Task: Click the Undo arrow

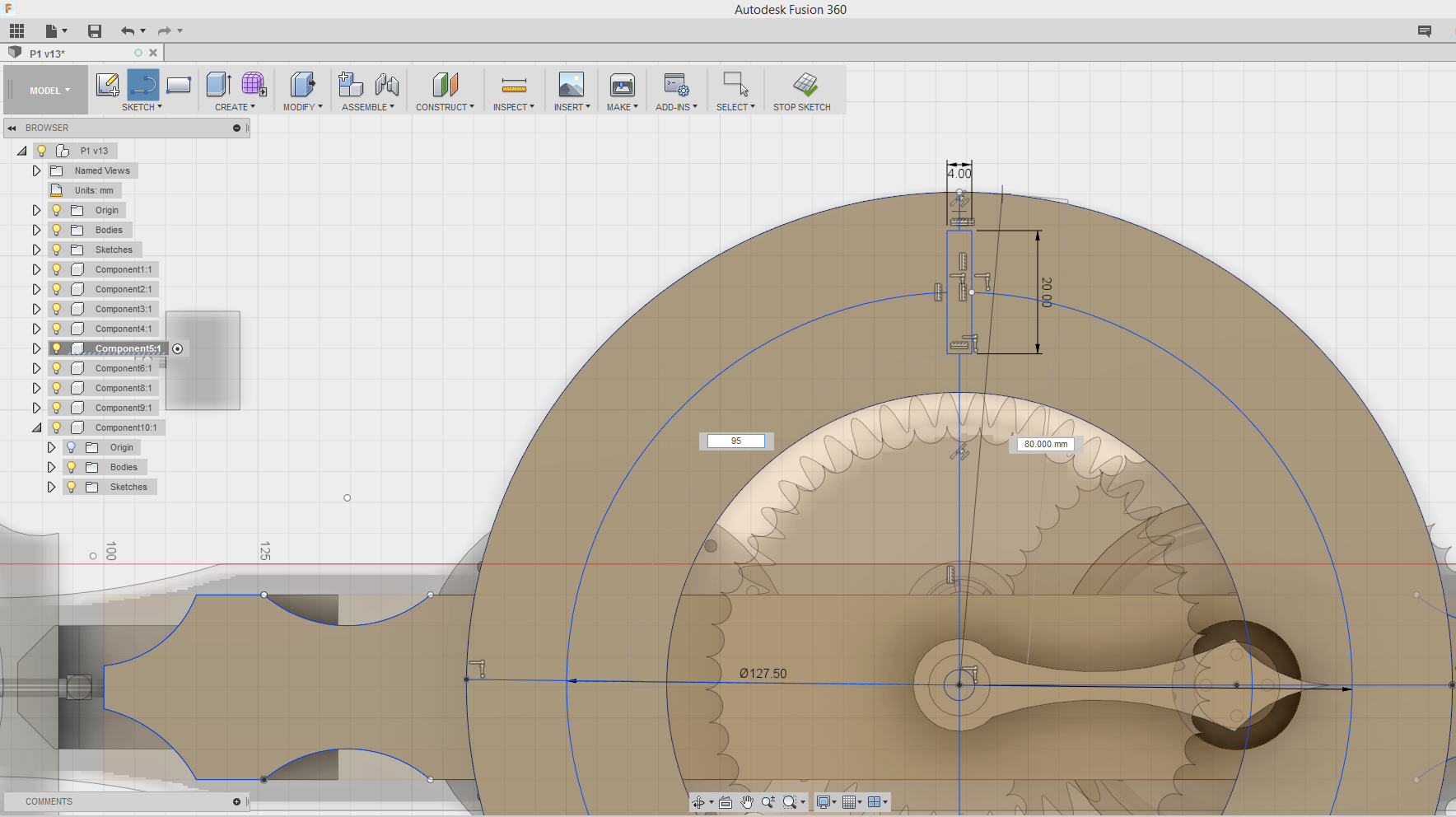Action: click(x=127, y=31)
